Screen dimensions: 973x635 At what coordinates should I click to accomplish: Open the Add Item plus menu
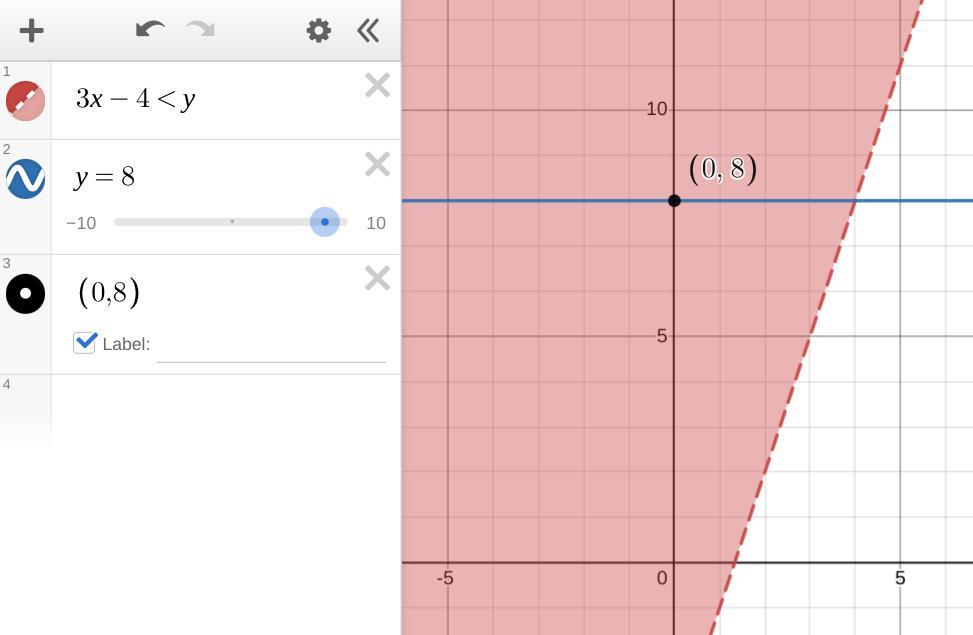[31, 30]
